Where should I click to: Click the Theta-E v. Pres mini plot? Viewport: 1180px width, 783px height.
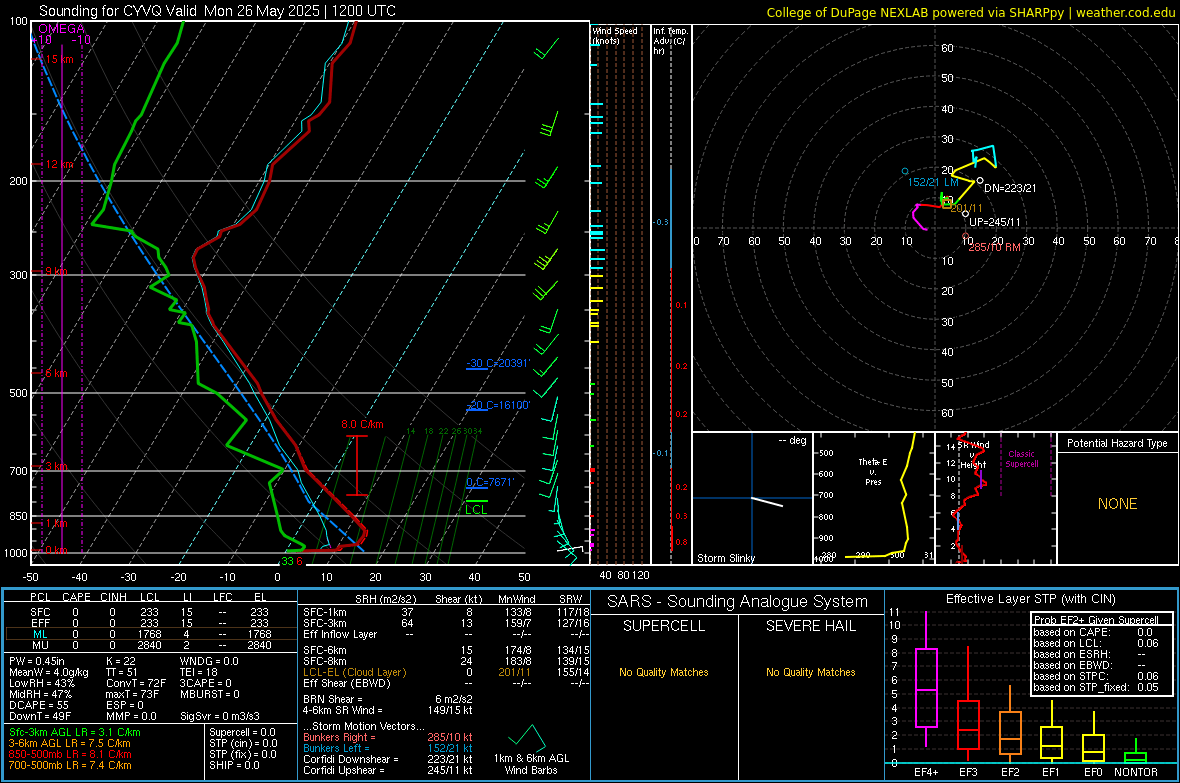pyautogui.click(x=874, y=498)
